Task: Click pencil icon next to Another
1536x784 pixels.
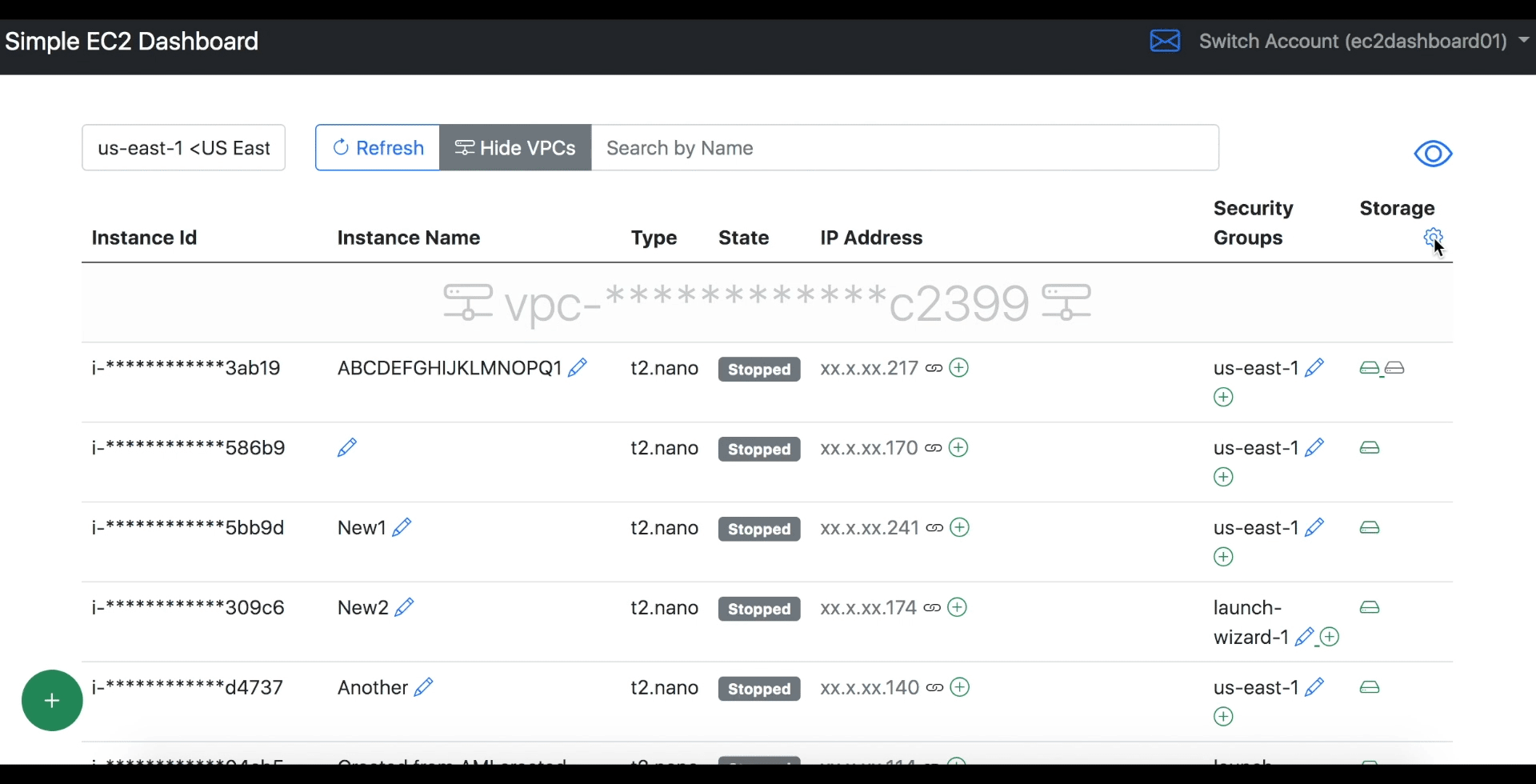Action: coord(423,687)
